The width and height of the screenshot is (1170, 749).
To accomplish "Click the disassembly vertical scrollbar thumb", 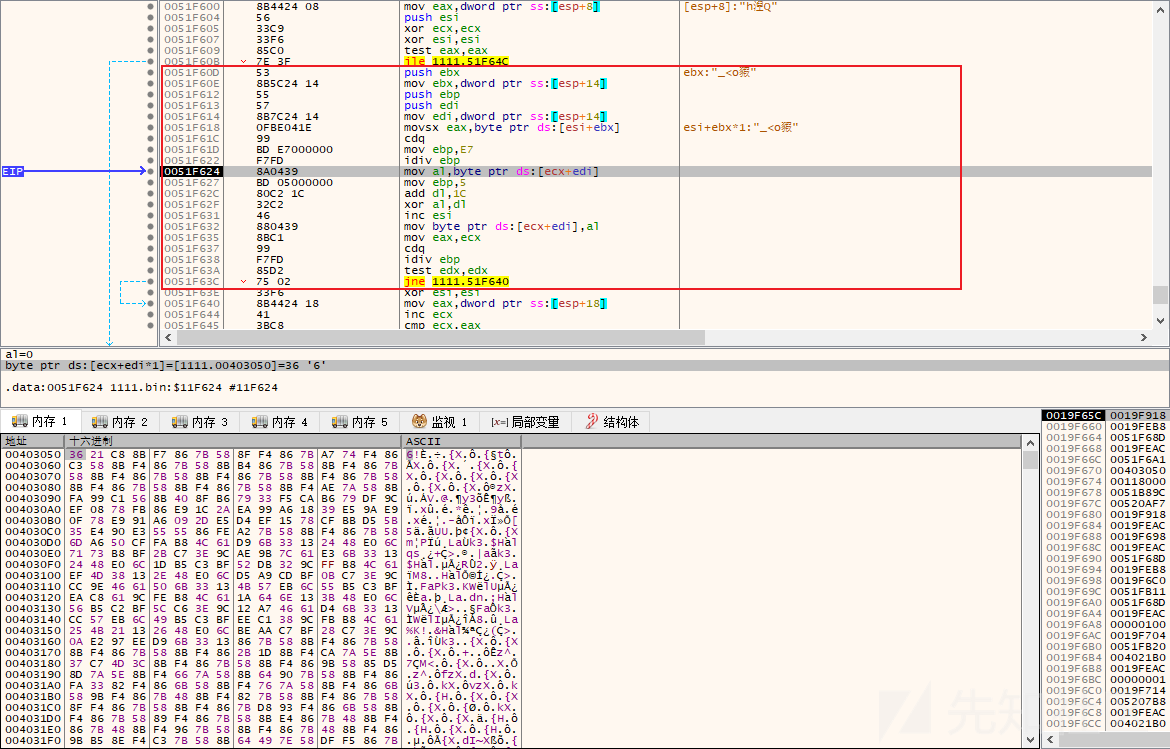I will [x=1160, y=295].
